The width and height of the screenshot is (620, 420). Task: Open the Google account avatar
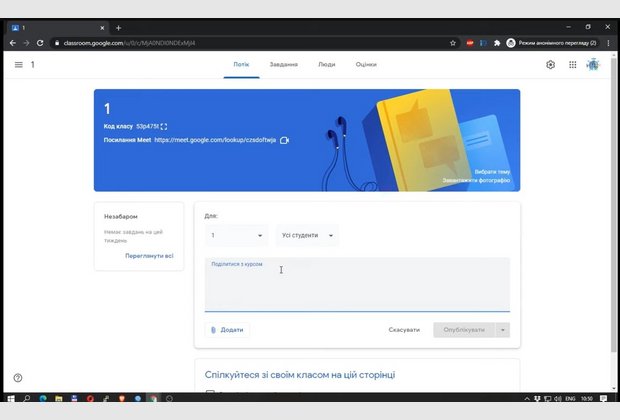[x=593, y=64]
